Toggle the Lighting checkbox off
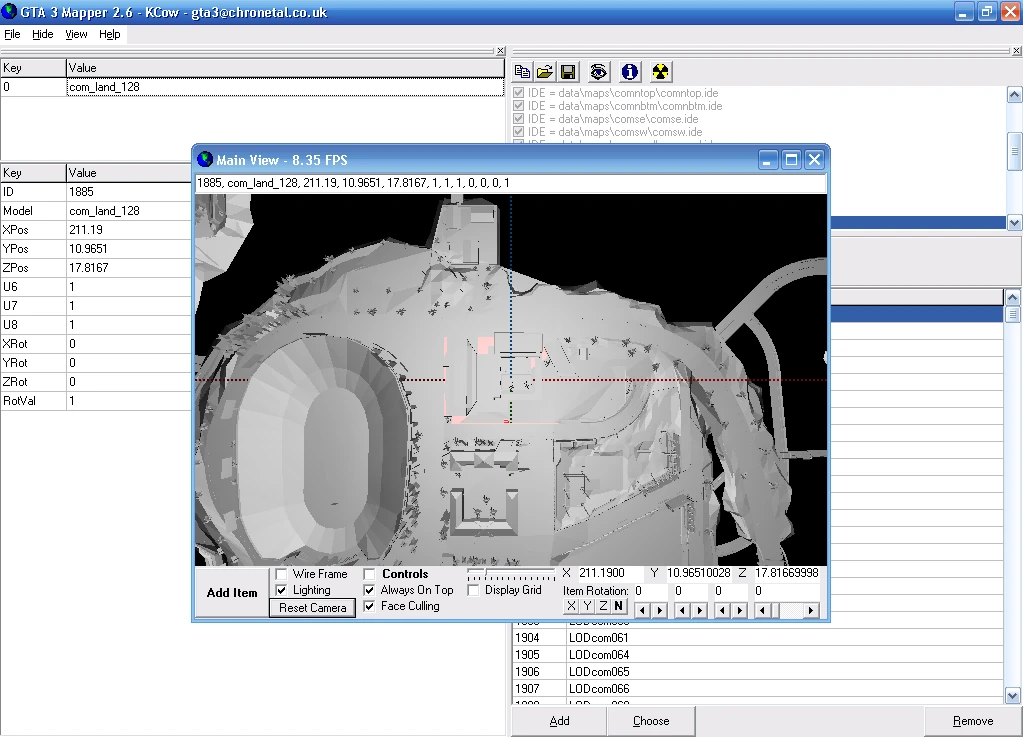 (281, 590)
